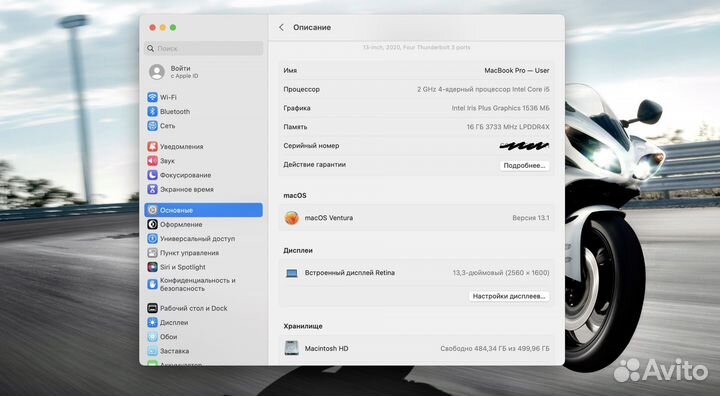Open the Конфиденциальность и безопасность hand icon
The image size is (720, 396).
point(152,284)
